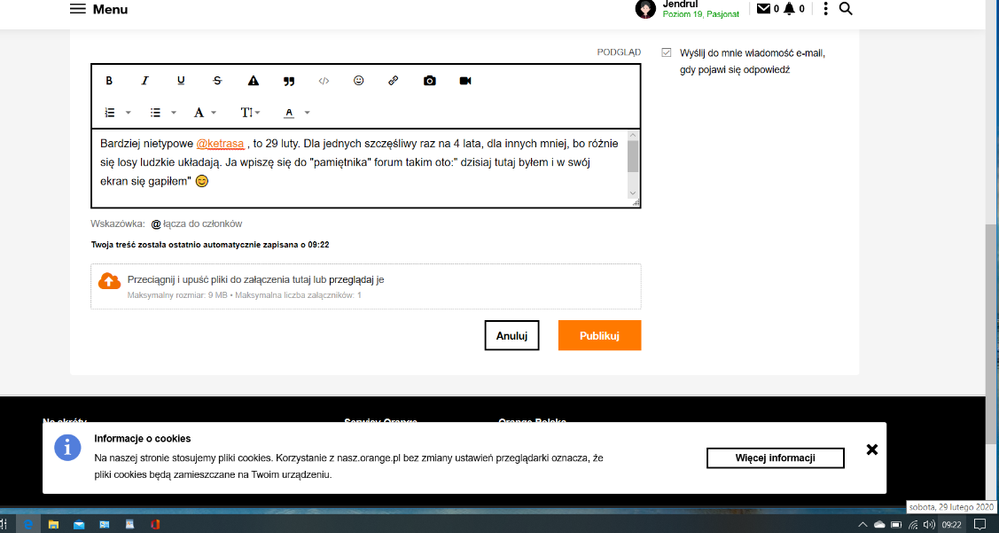Open the Mail app from taskbar

(79, 525)
